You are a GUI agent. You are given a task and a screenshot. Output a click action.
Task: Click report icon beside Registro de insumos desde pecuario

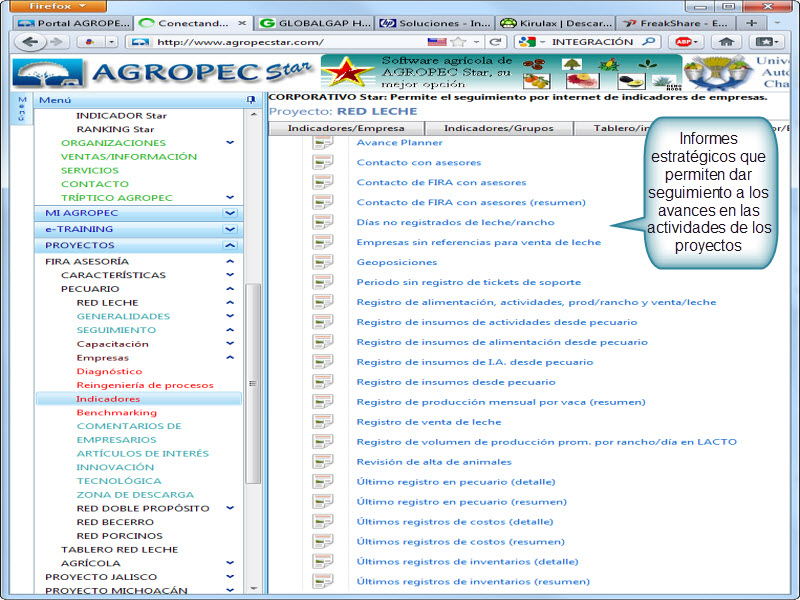coord(322,382)
